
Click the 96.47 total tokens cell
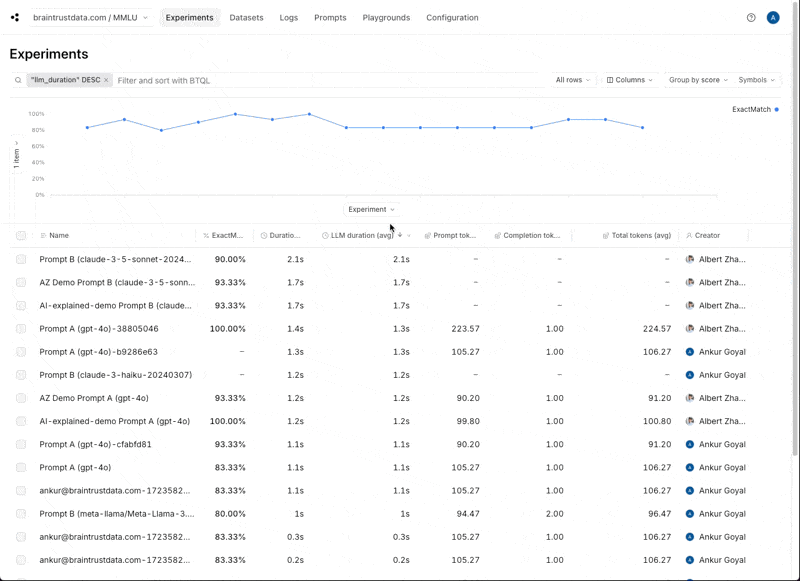(660, 514)
